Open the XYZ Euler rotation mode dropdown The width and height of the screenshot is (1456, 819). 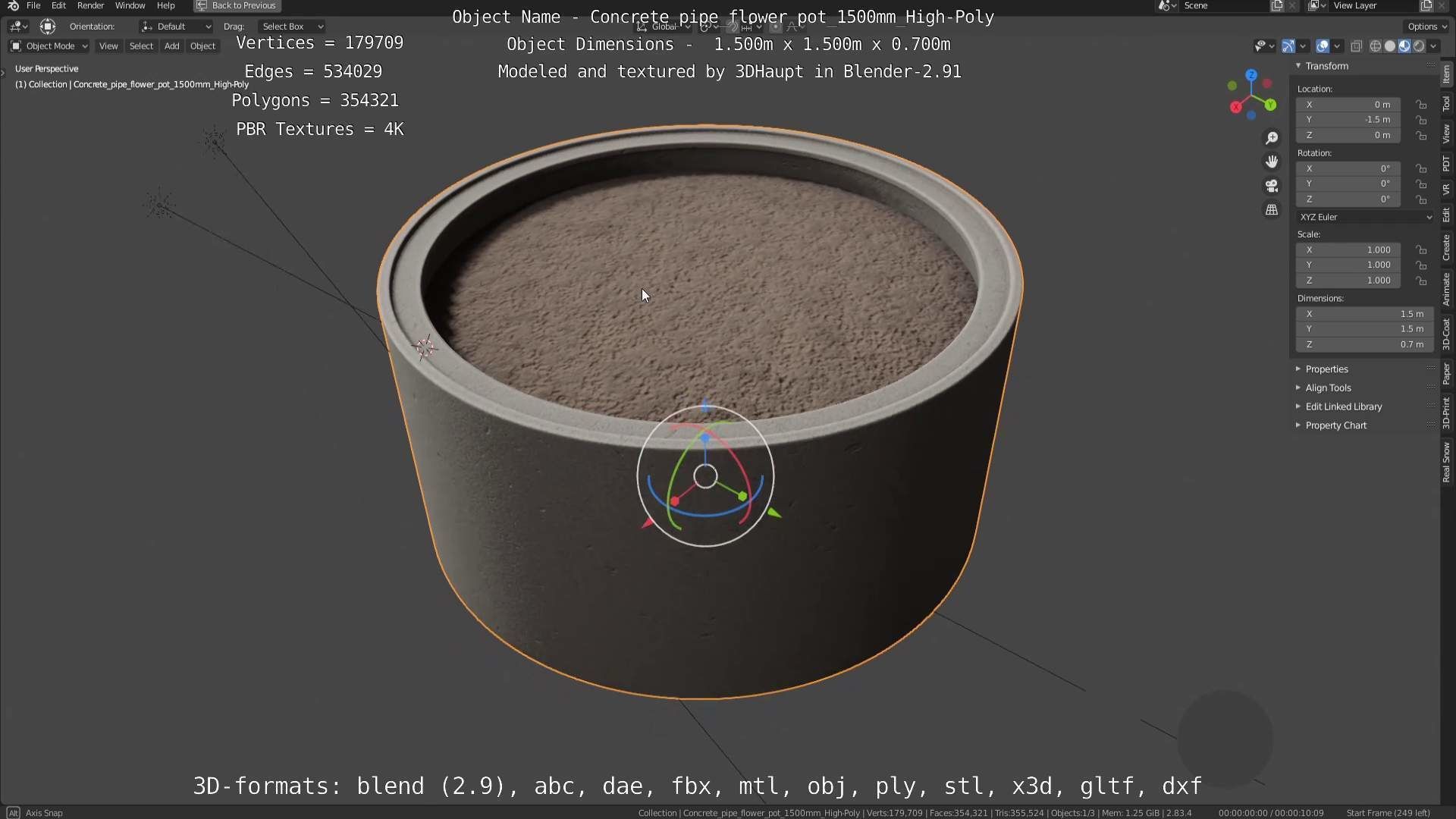[x=1366, y=217]
